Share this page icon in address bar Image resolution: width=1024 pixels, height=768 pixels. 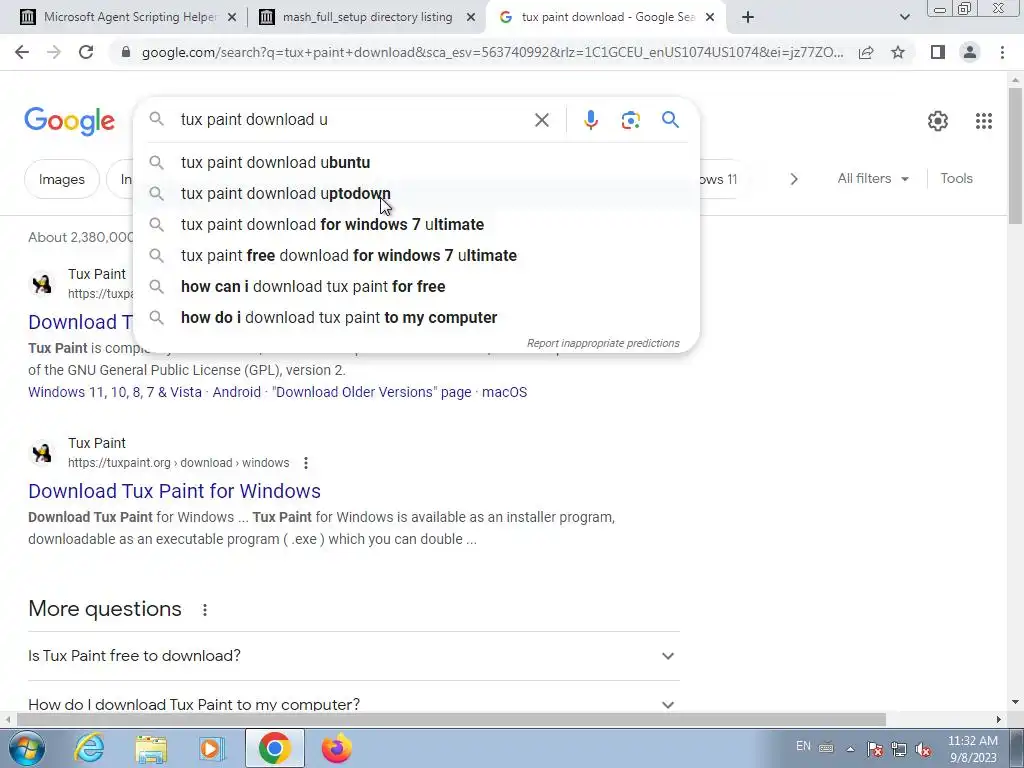click(x=866, y=52)
